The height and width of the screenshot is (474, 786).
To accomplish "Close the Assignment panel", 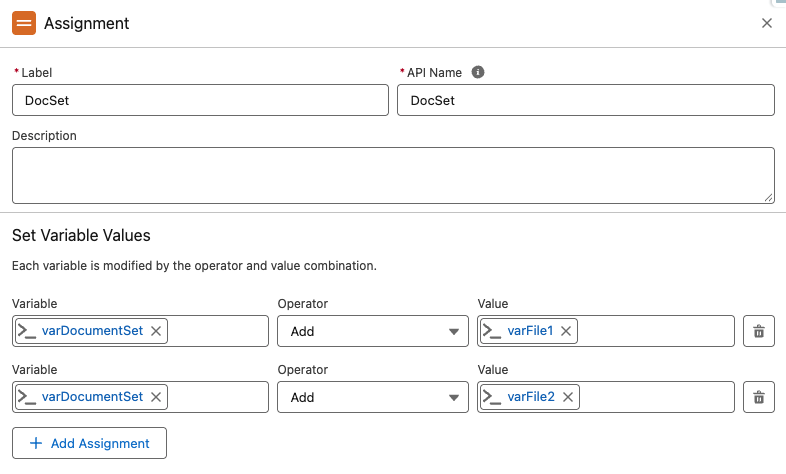I will [766, 23].
